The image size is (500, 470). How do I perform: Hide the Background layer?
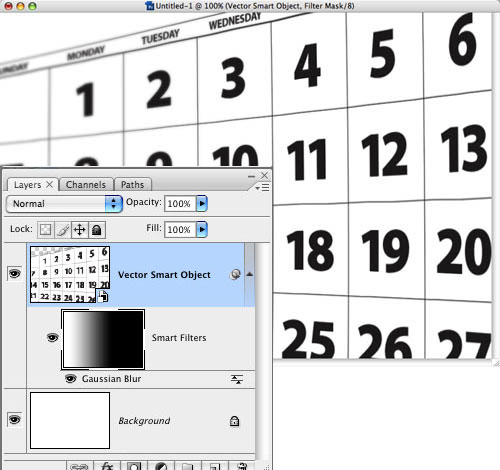pyautogui.click(x=15, y=420)
